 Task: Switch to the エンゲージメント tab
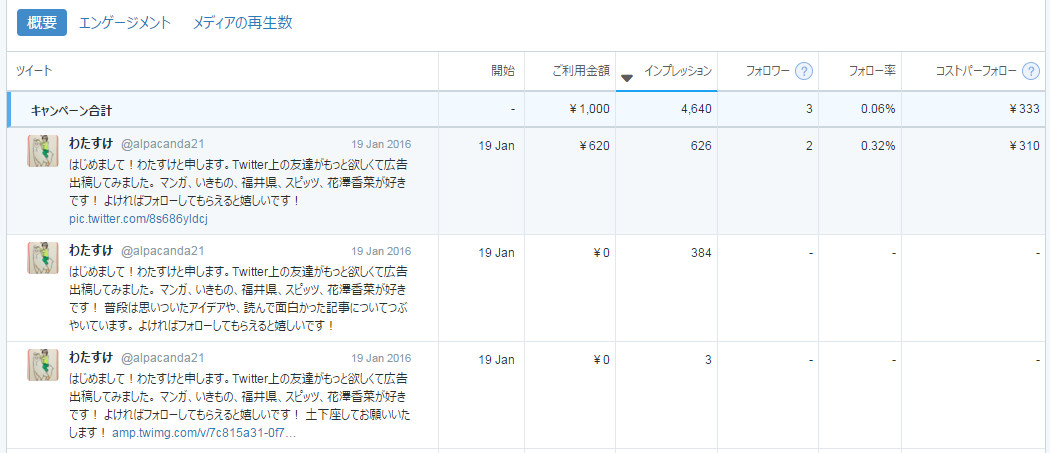[x=125, y=23]
